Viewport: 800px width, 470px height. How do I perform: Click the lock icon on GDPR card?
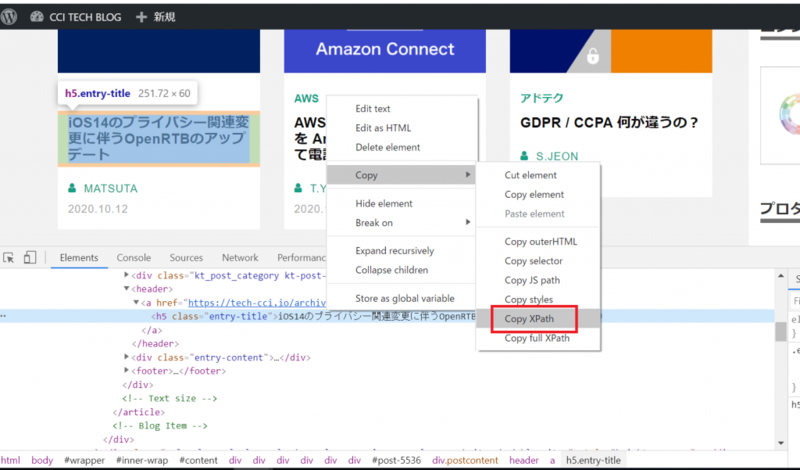point(593,55)
